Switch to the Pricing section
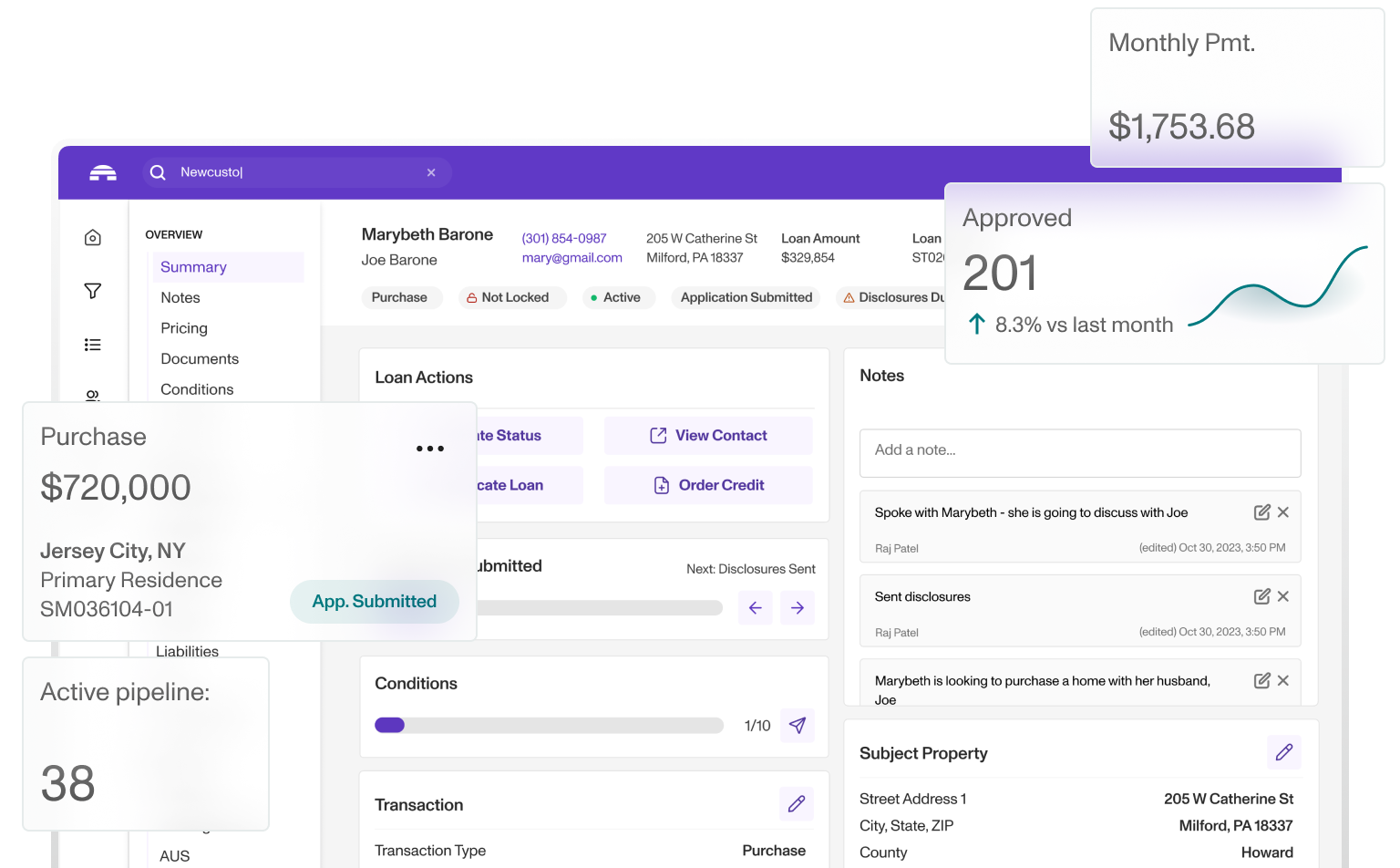The image size is (1400, 868). tap(184, 328)
